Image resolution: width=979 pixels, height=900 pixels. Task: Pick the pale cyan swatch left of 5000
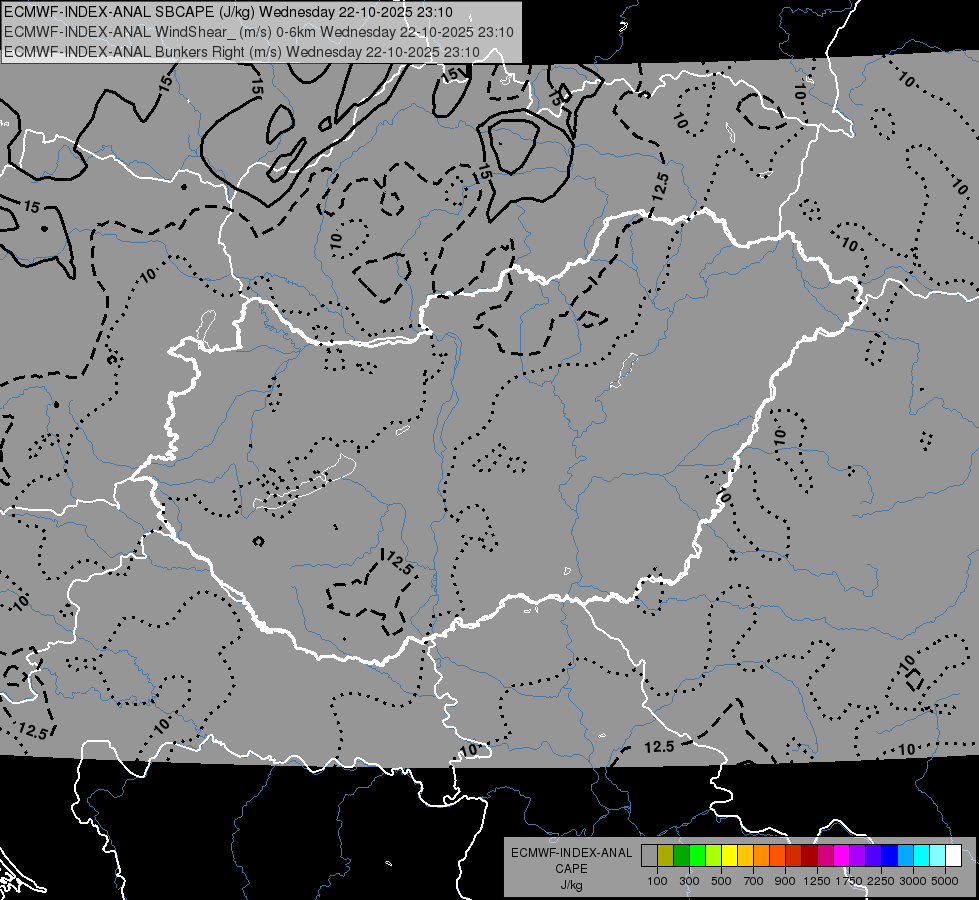938,856
